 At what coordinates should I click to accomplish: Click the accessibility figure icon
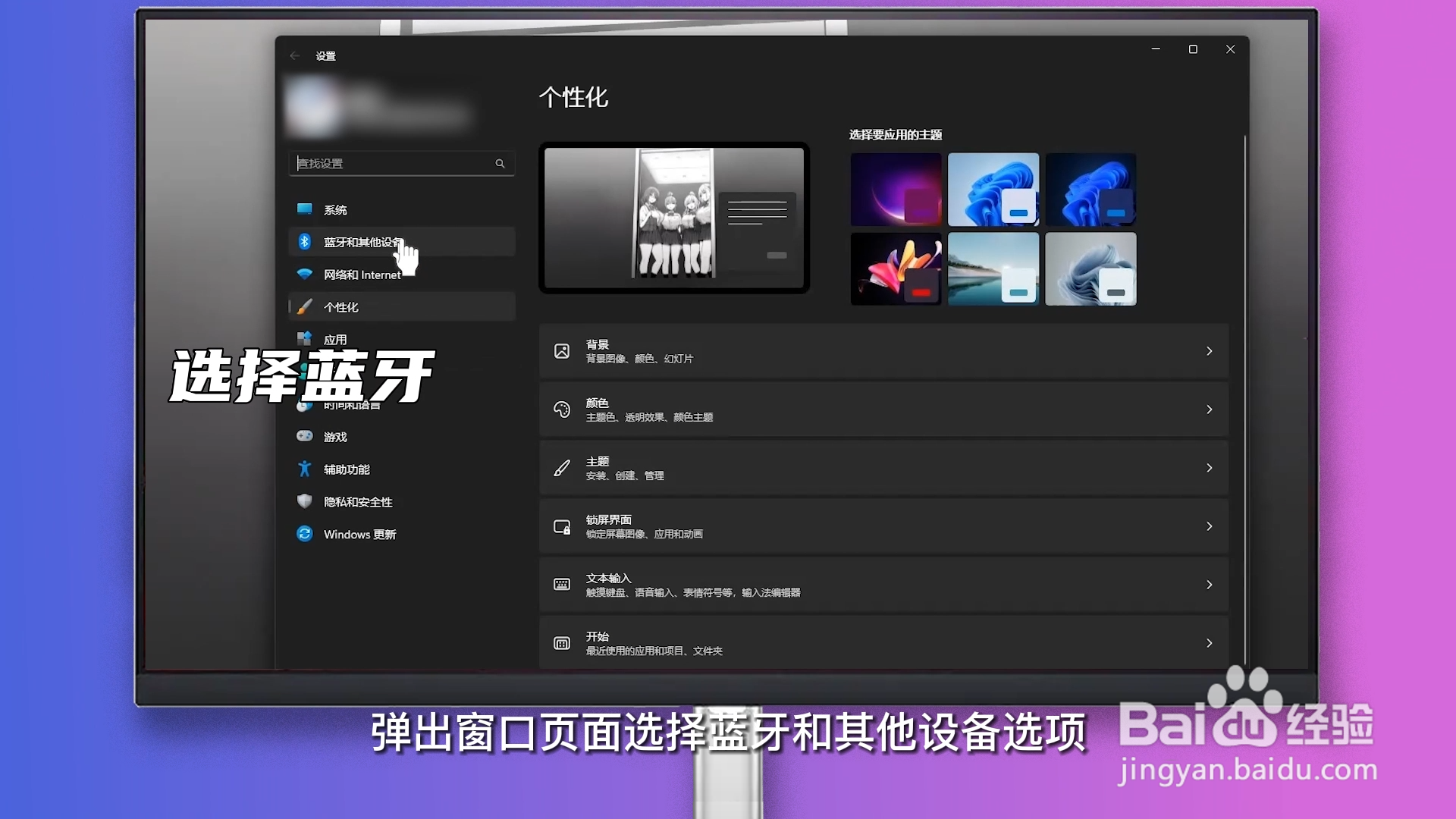click(x=305, y=469)
